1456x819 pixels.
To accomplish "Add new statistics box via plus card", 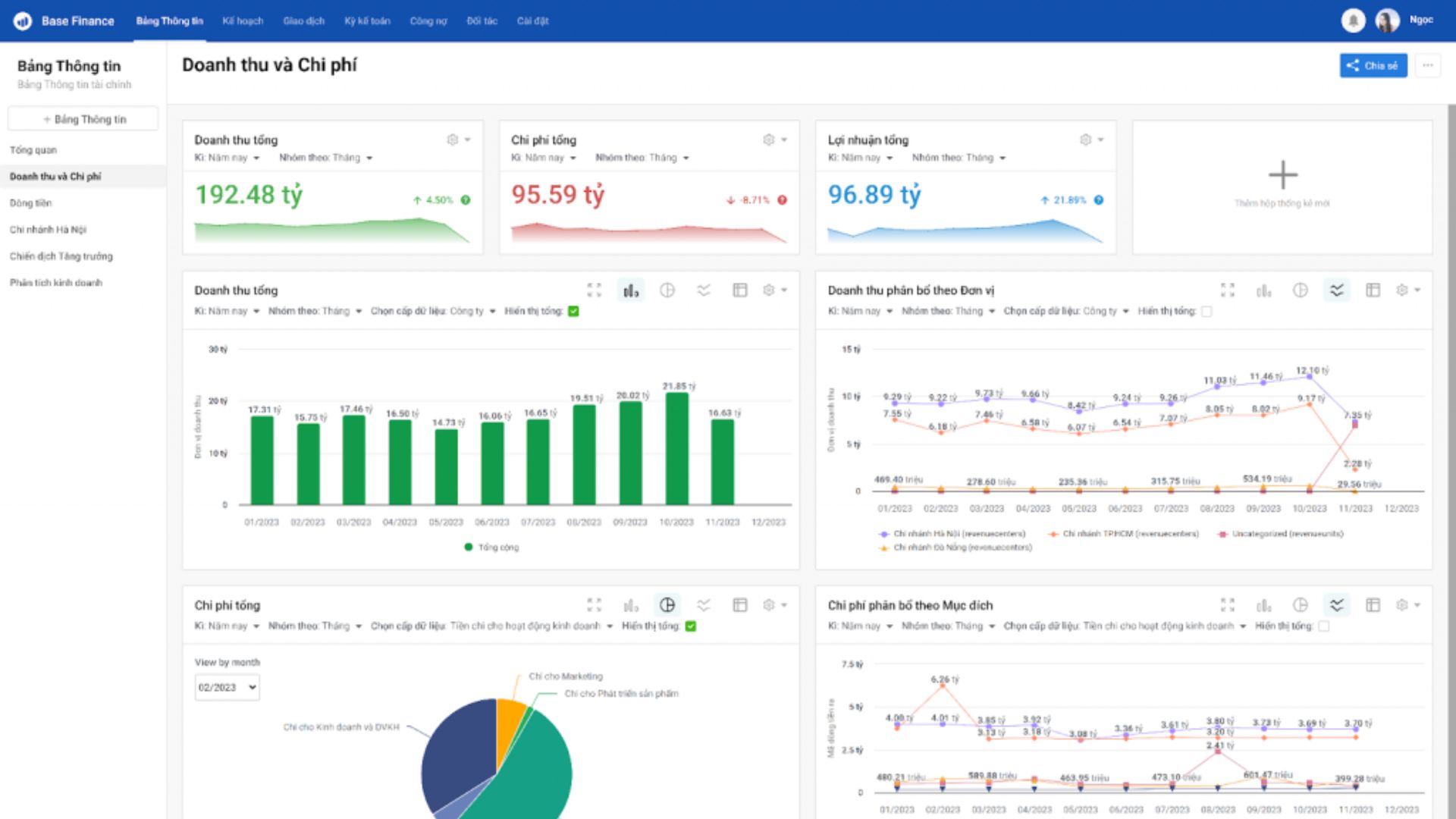I will point(1282,187).
